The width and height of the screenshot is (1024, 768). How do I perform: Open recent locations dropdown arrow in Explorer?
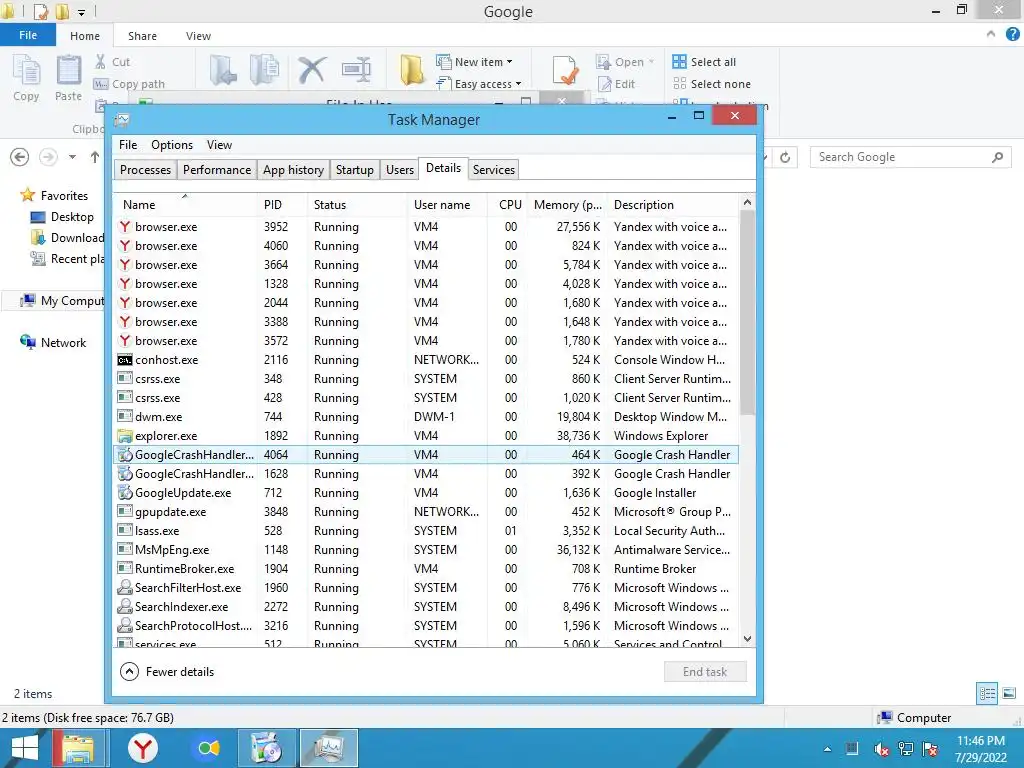click(72, 157)
